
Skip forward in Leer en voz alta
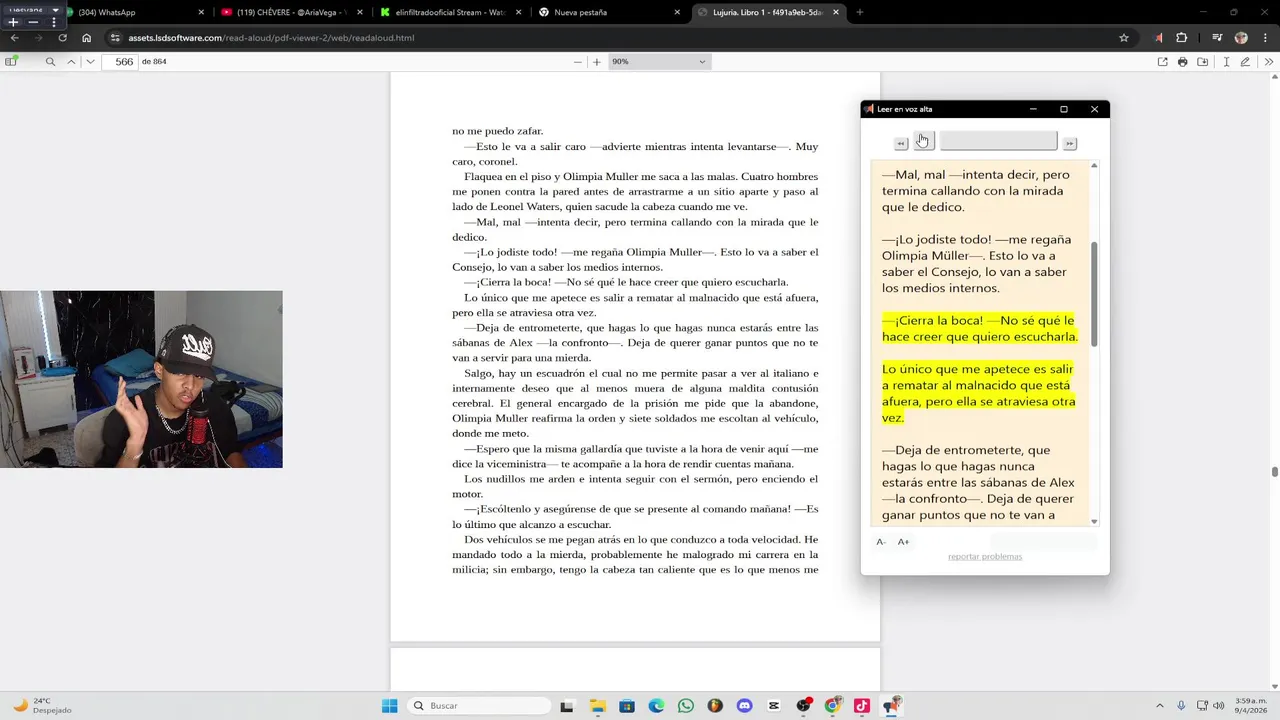[x=1069, y=144]
